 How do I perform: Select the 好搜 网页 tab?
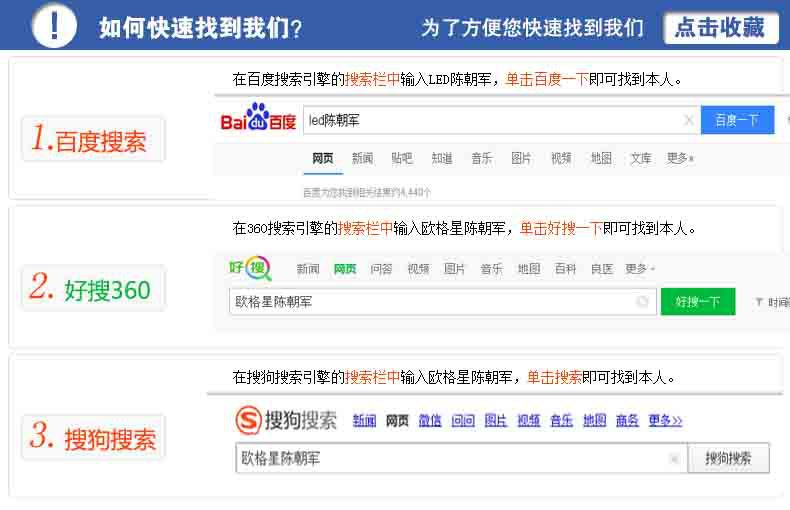pos(345,269)
